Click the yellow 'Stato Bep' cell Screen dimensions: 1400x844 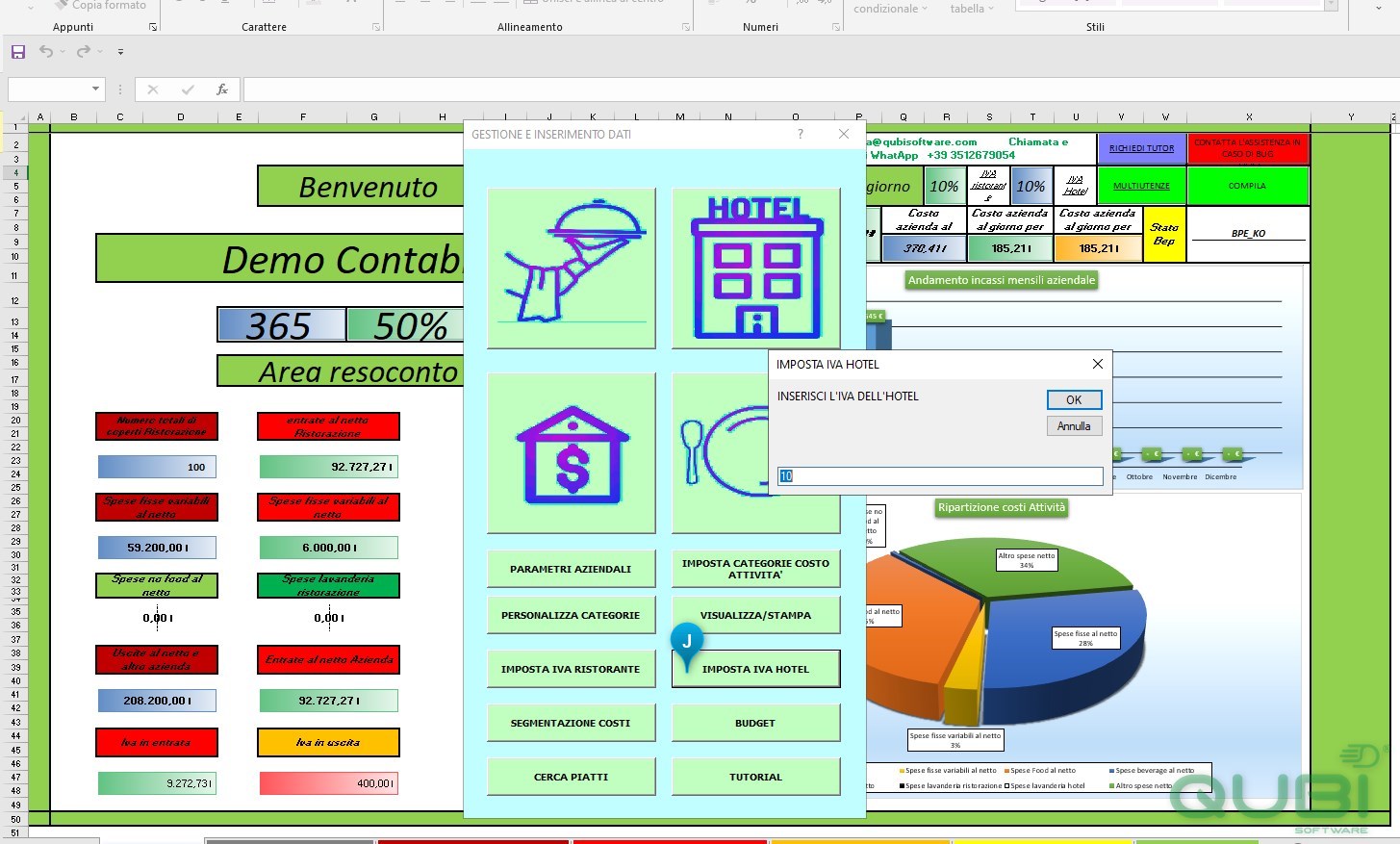[1164, 234]
